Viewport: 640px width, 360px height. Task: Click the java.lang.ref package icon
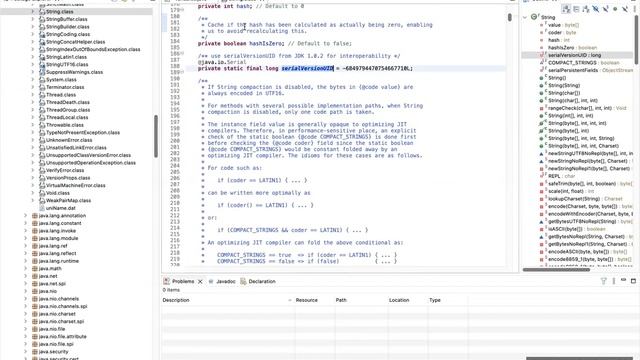(x=35, y=246)
